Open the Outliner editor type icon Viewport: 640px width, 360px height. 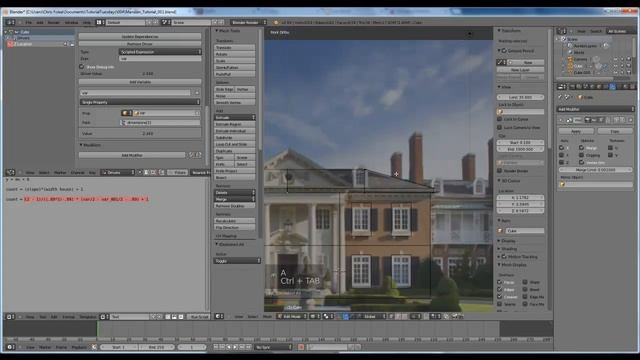point(562,31)
